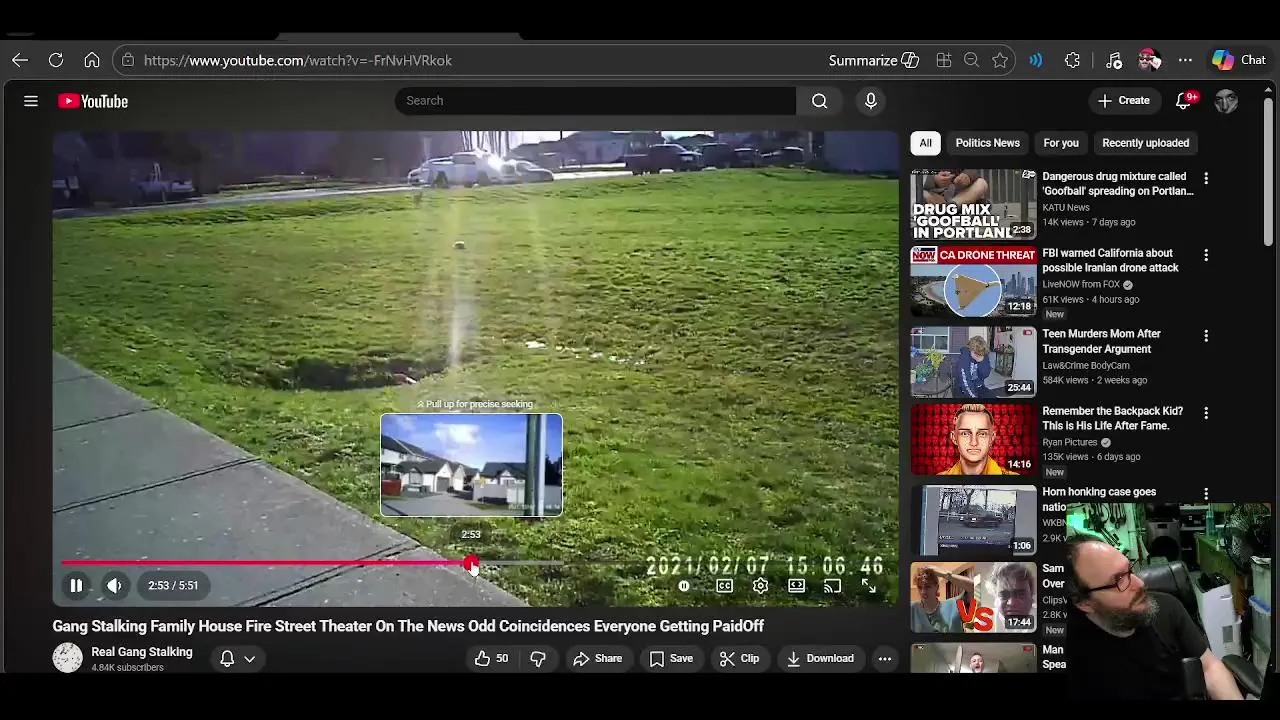Open browser extensions puzzle icon
1280x720 pixels.
pyautogui.click(x=1072, y=60)
